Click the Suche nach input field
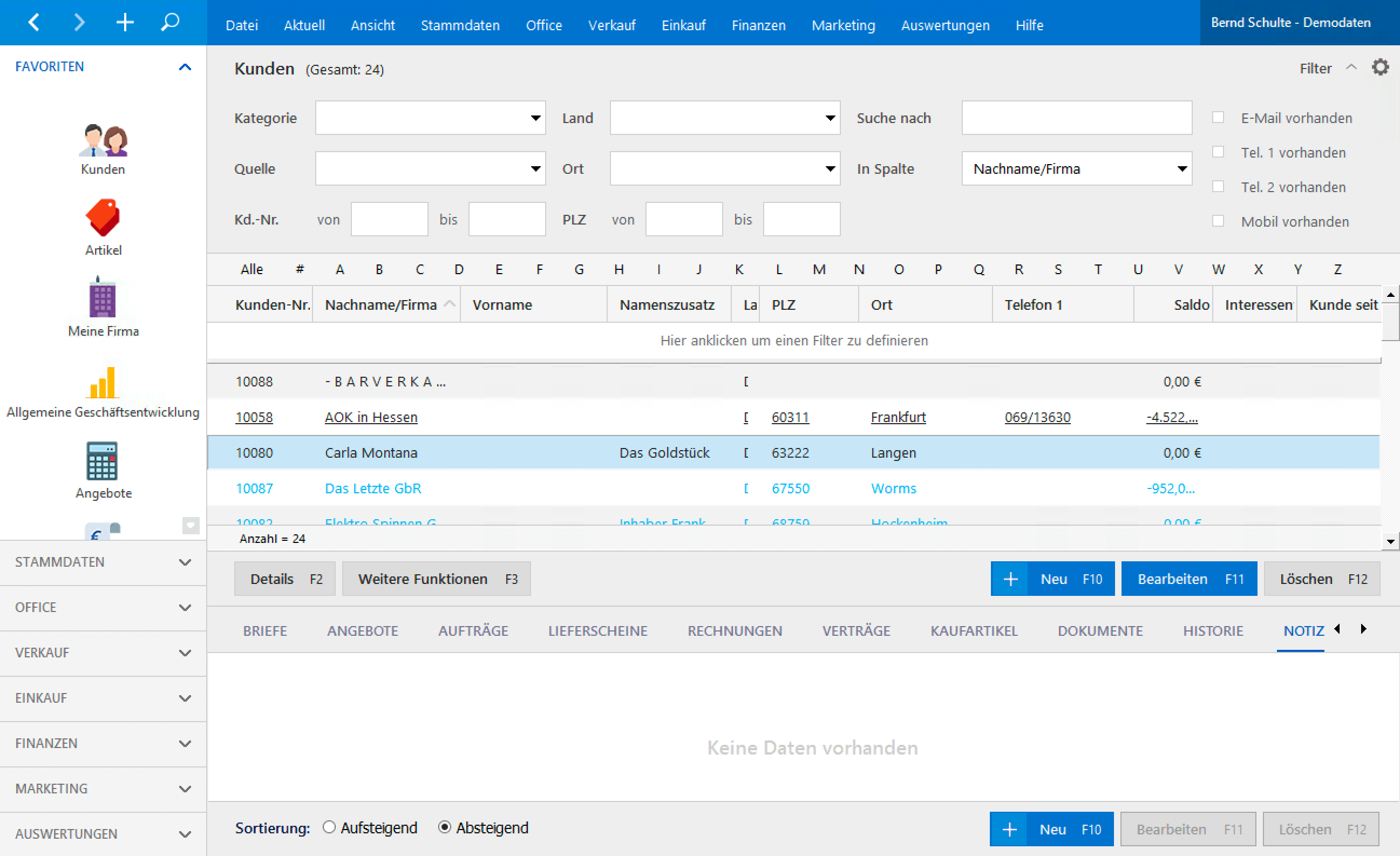The image size is (1400, 856). [x=1076, y=118]
